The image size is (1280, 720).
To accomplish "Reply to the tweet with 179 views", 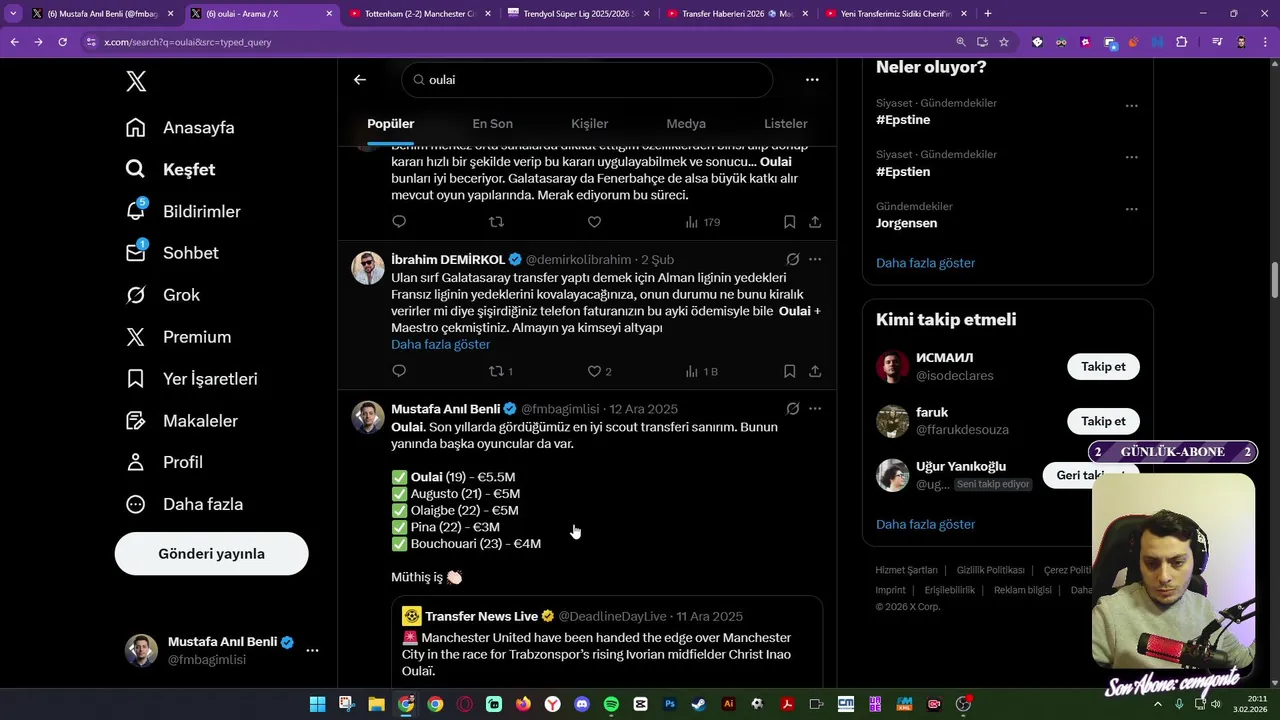I will [399, 222].
